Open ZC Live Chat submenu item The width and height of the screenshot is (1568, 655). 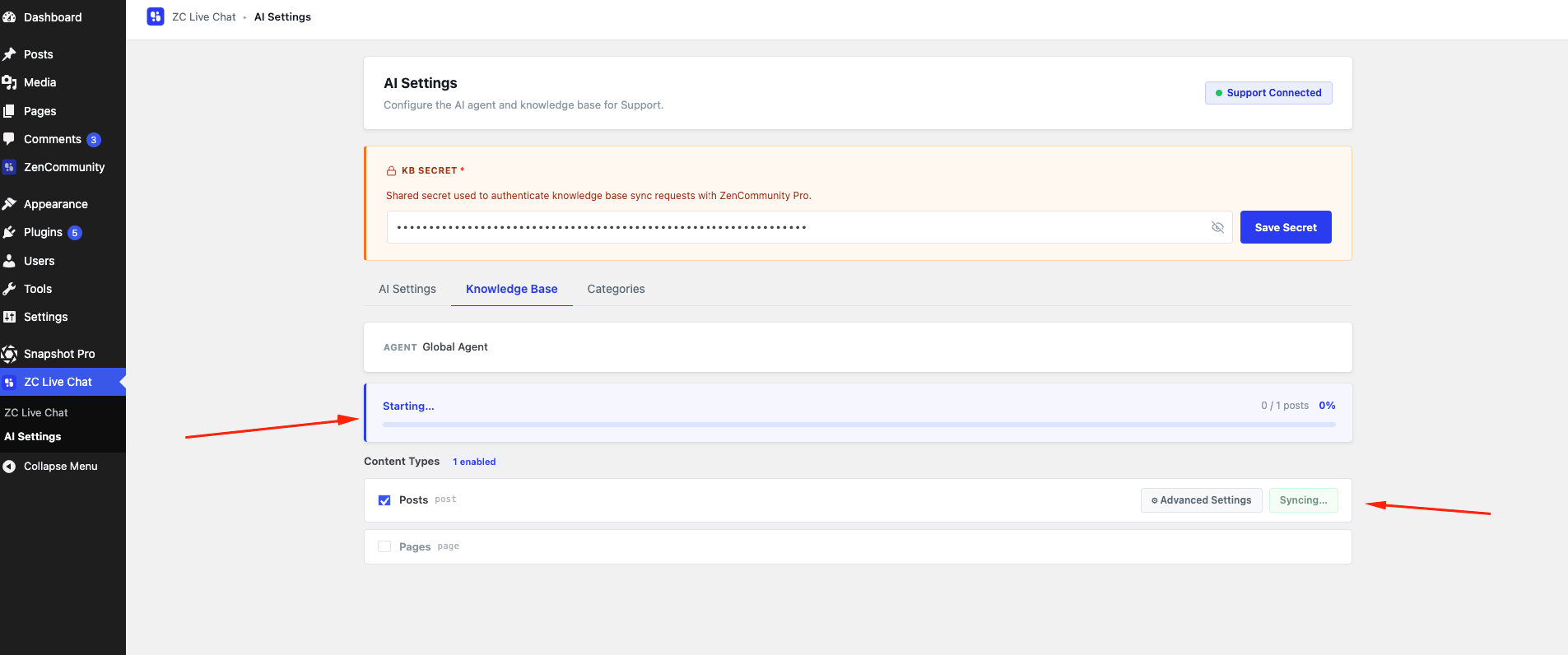click(x=36, y=413)
